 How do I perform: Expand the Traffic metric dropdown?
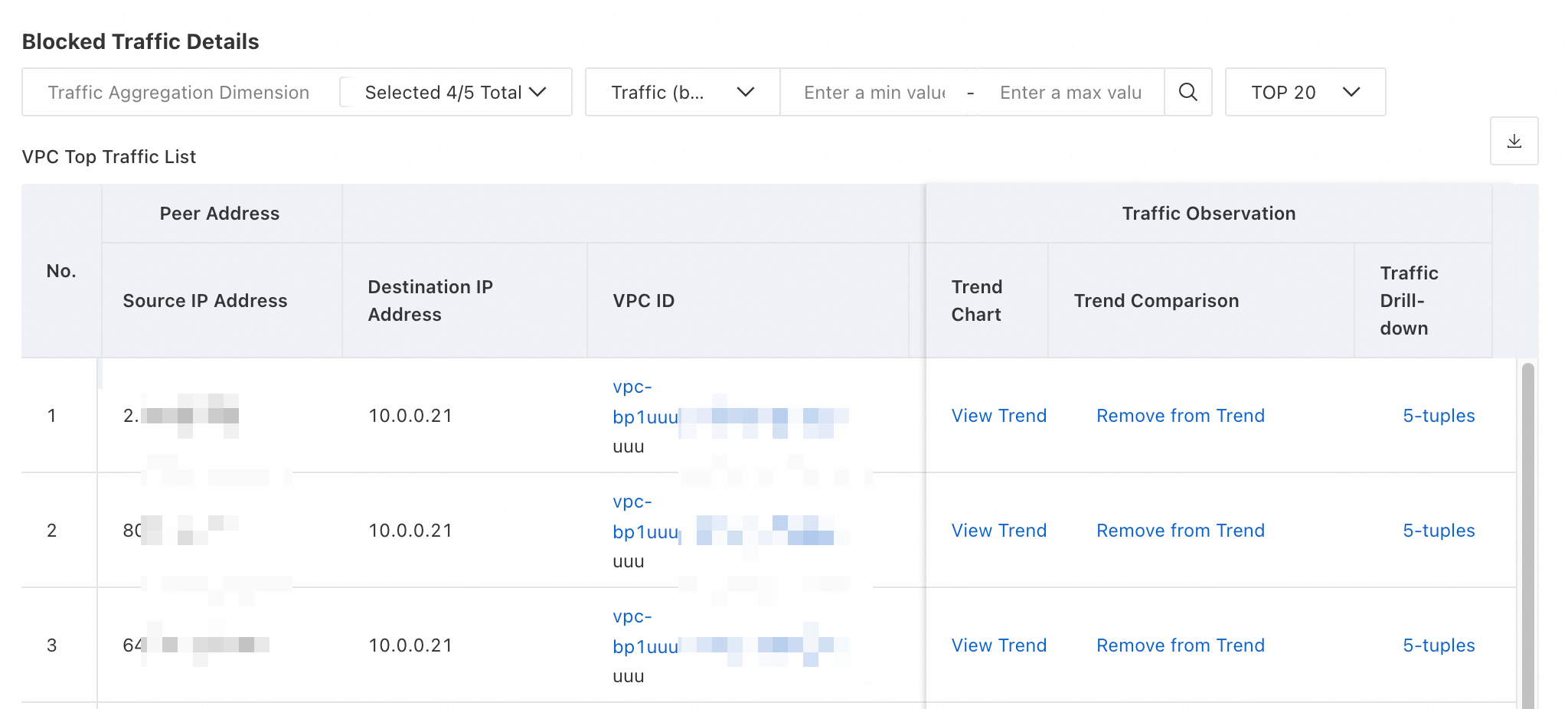pyautogui.click(x=682, y=93)
